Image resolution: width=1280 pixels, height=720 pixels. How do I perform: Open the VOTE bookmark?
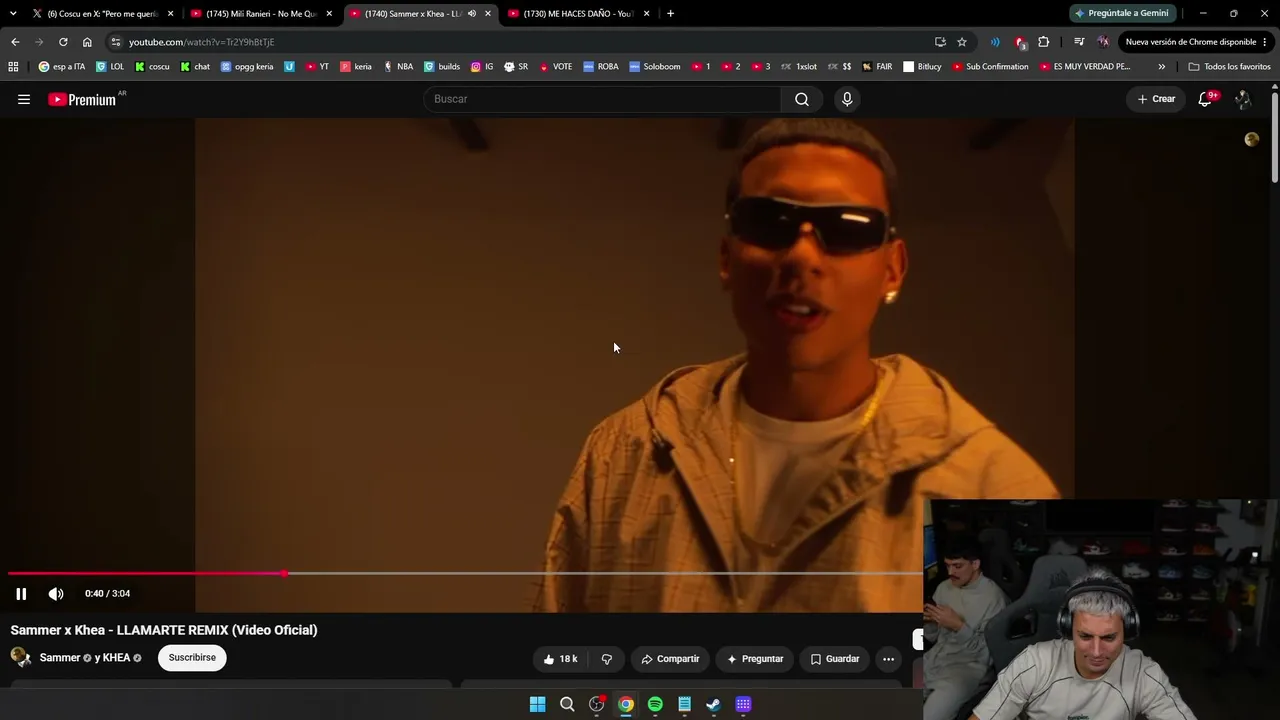pyautogui.click(x=556, y=67)
